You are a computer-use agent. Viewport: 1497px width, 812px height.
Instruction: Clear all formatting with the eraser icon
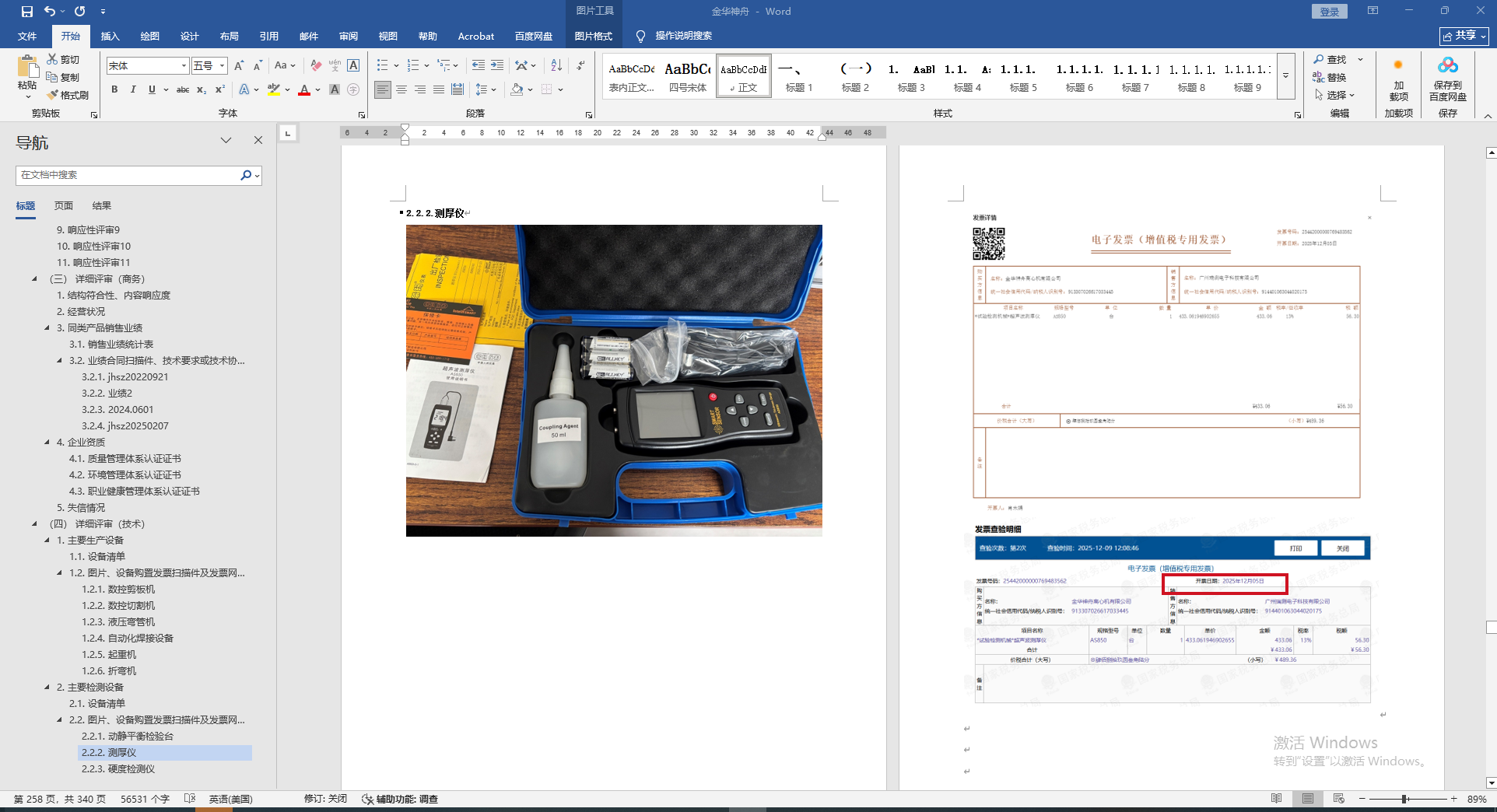[x=316, y=65]
